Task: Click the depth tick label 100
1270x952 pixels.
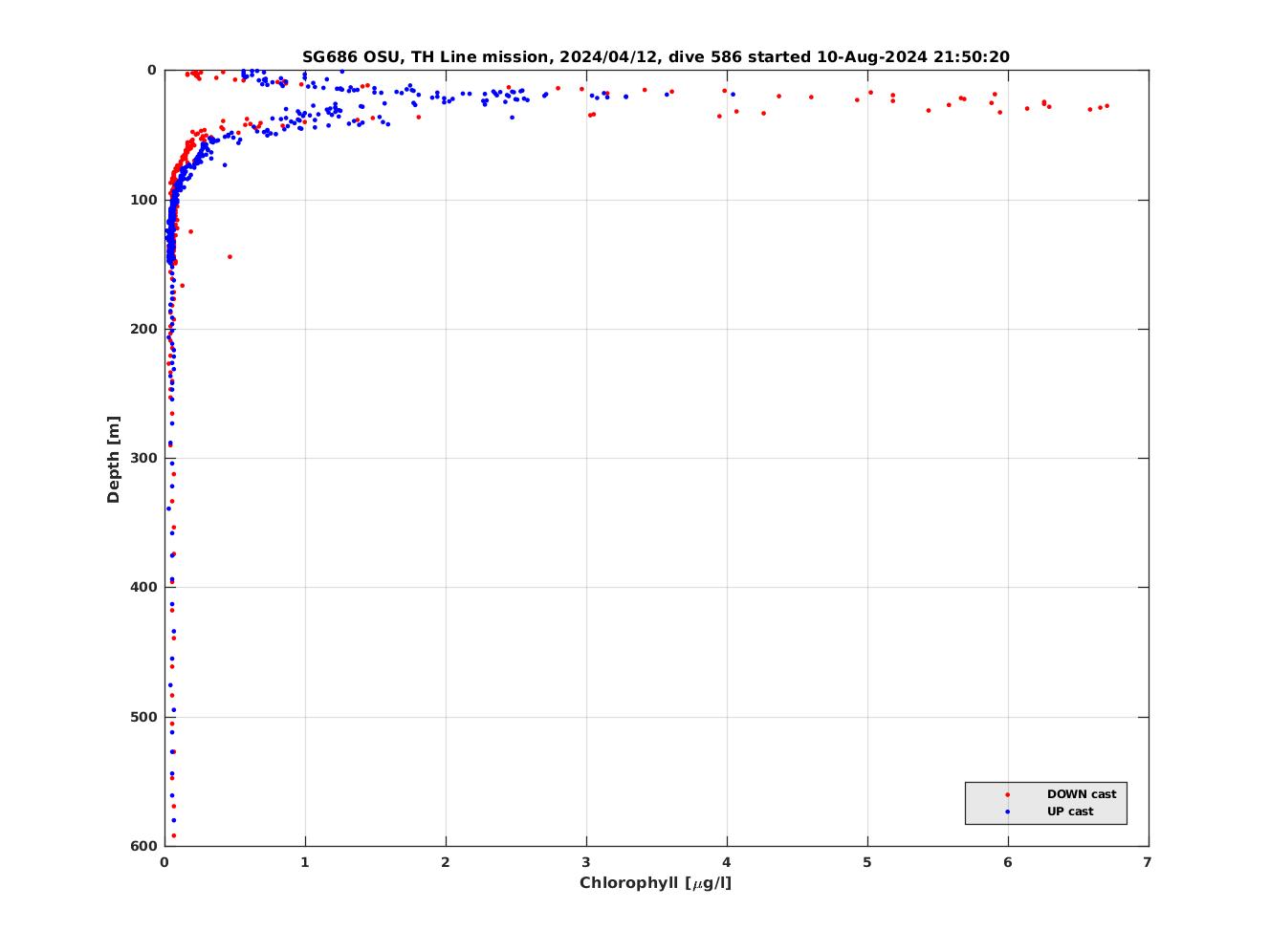Action: (143, 200)
